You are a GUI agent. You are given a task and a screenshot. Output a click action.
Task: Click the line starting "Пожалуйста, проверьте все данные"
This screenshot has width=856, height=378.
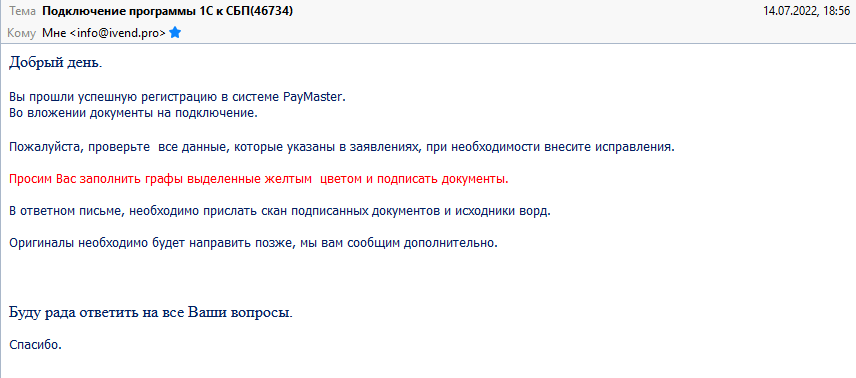342,147
